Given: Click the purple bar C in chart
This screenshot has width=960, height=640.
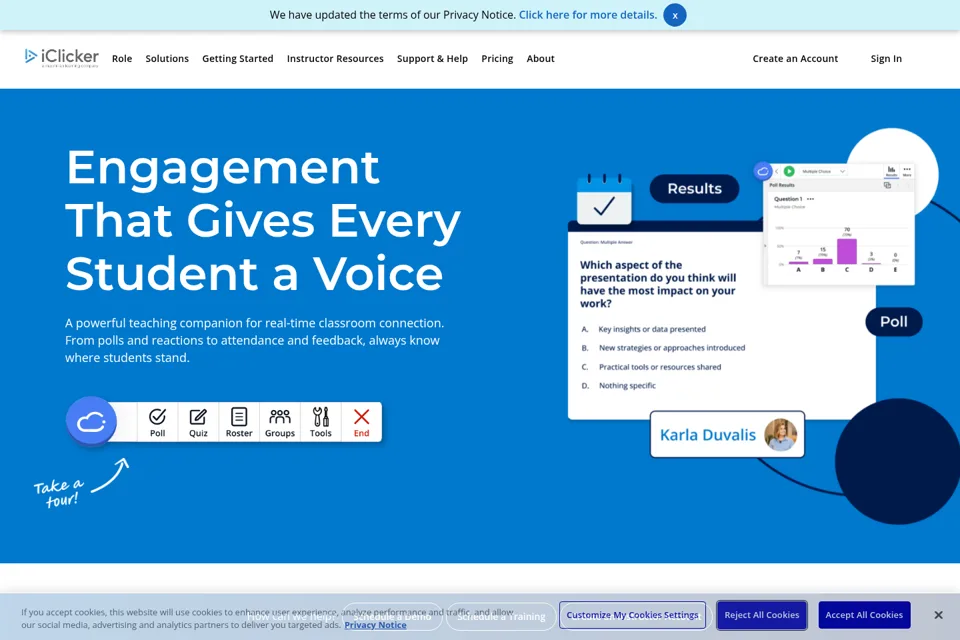Looking at the screenshot, I should tap(847, 251).
